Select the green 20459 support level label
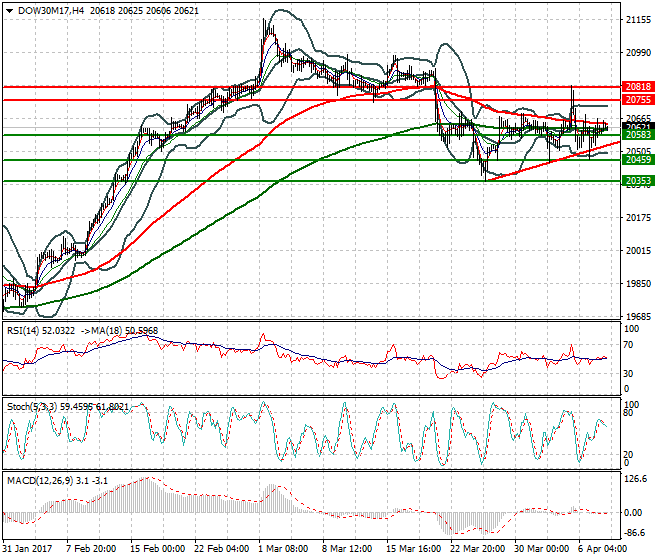 click(x=638, y=160)
